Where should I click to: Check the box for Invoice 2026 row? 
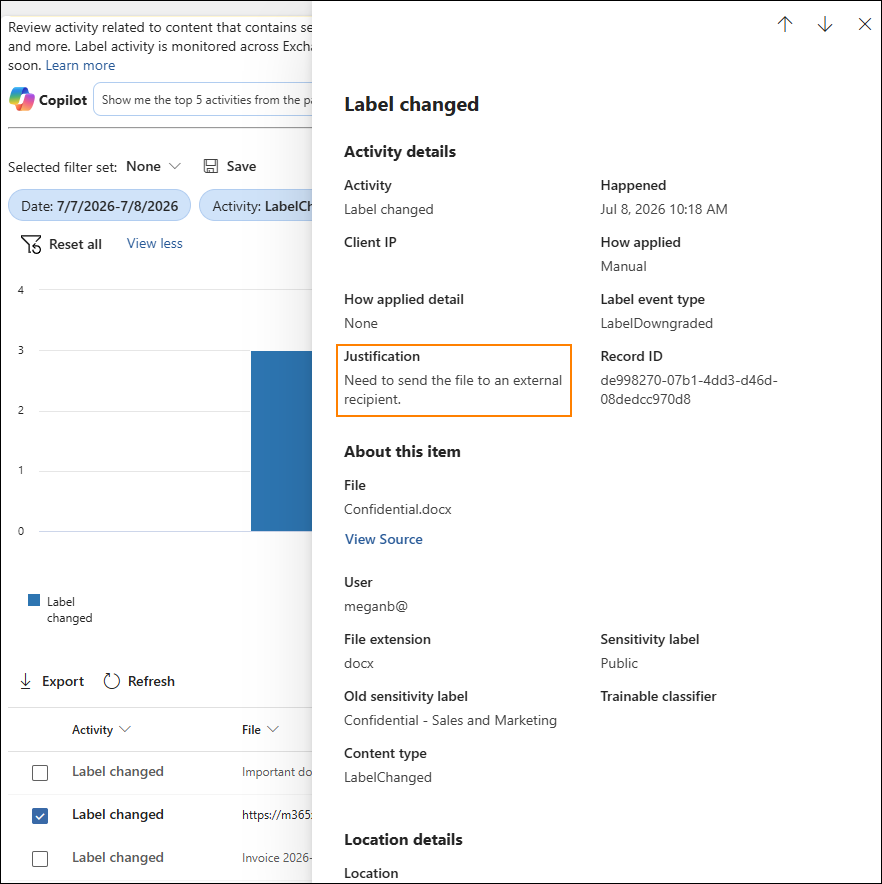(40, 859)
